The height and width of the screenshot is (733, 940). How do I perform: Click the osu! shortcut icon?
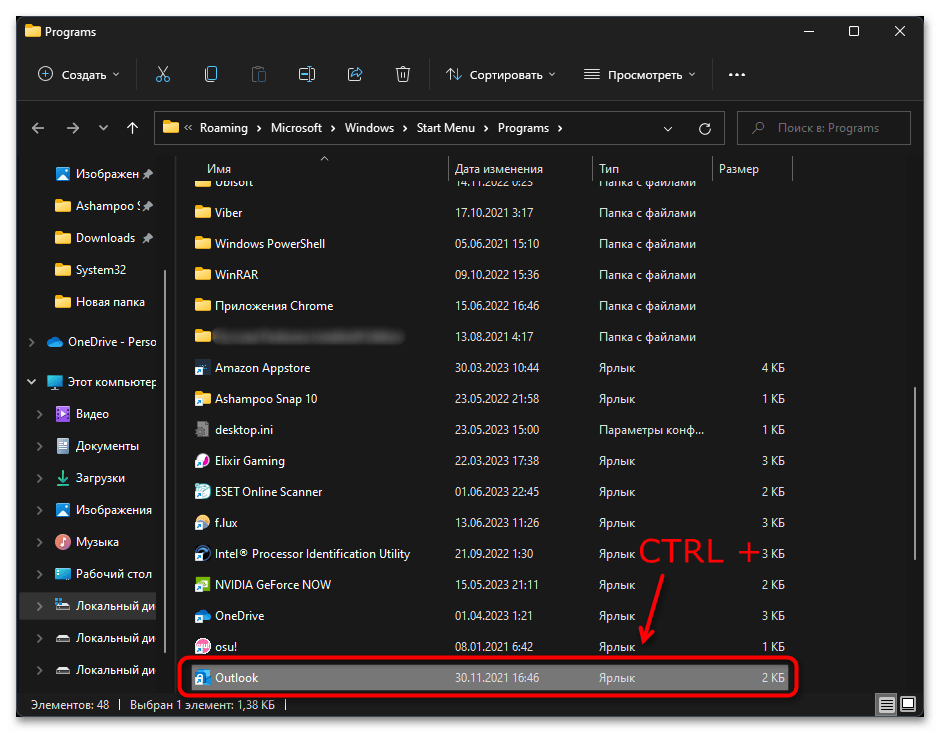click(203, 647)
